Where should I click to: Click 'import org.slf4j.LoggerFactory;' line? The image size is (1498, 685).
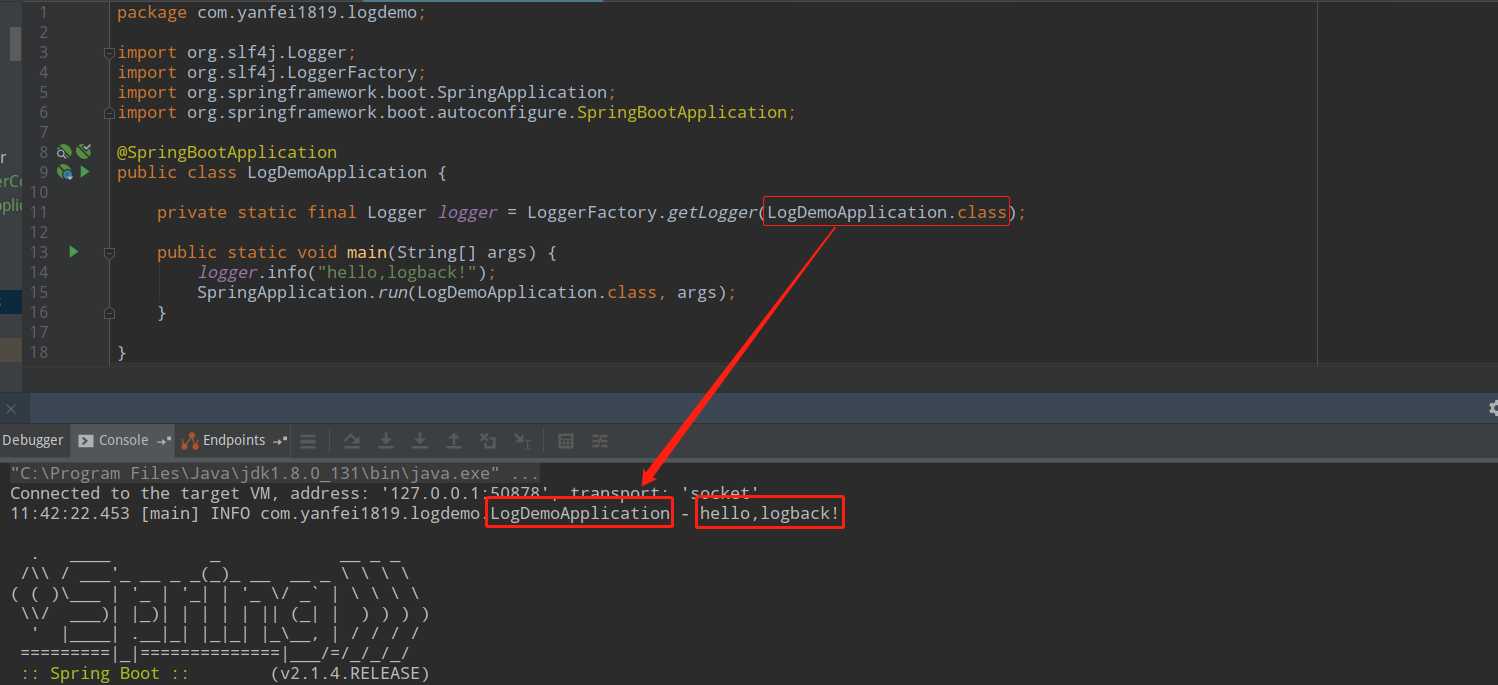tap(272, 72)
